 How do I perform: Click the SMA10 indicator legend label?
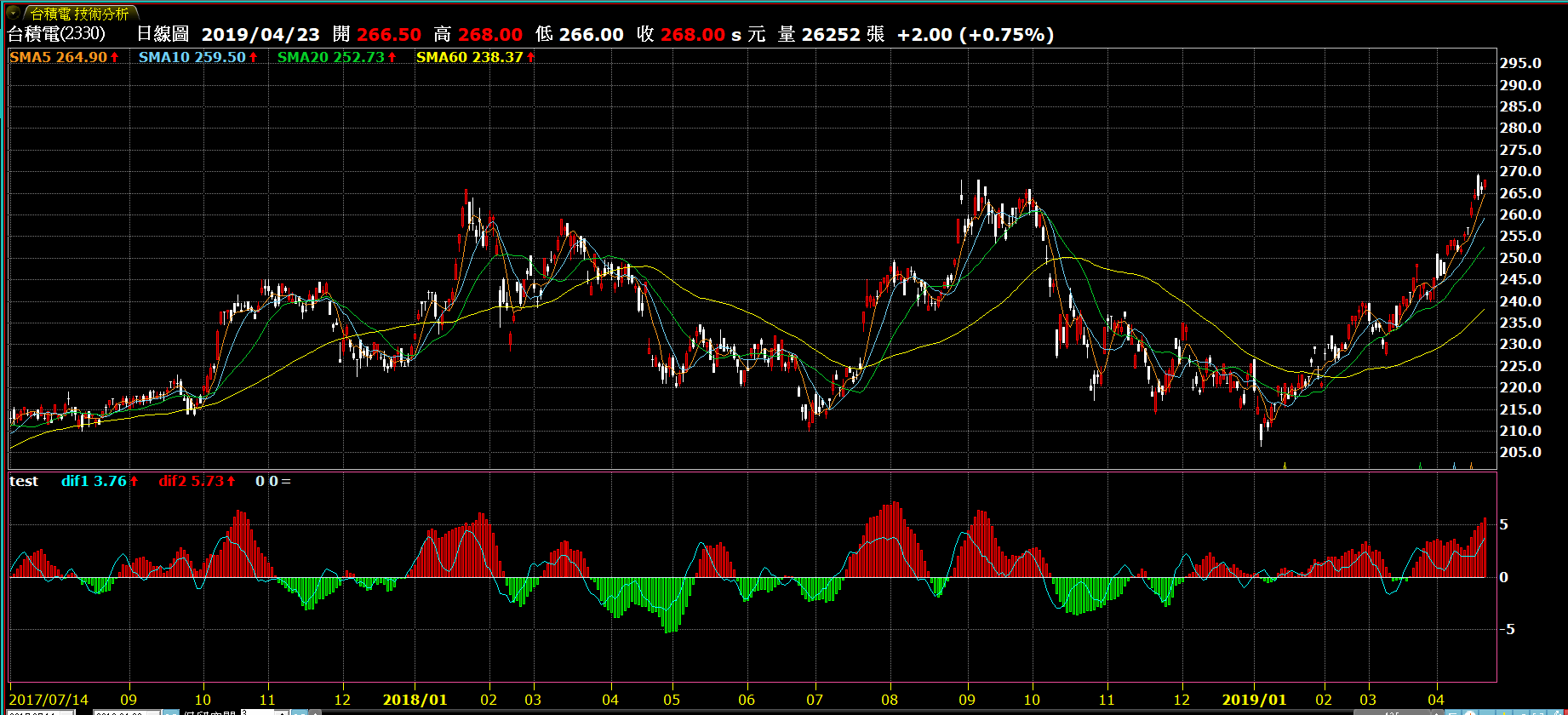click(x=165, y=57)
